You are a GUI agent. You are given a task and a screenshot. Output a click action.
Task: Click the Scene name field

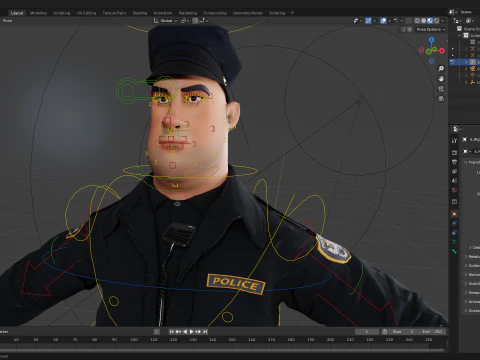(x=469, y=12)
